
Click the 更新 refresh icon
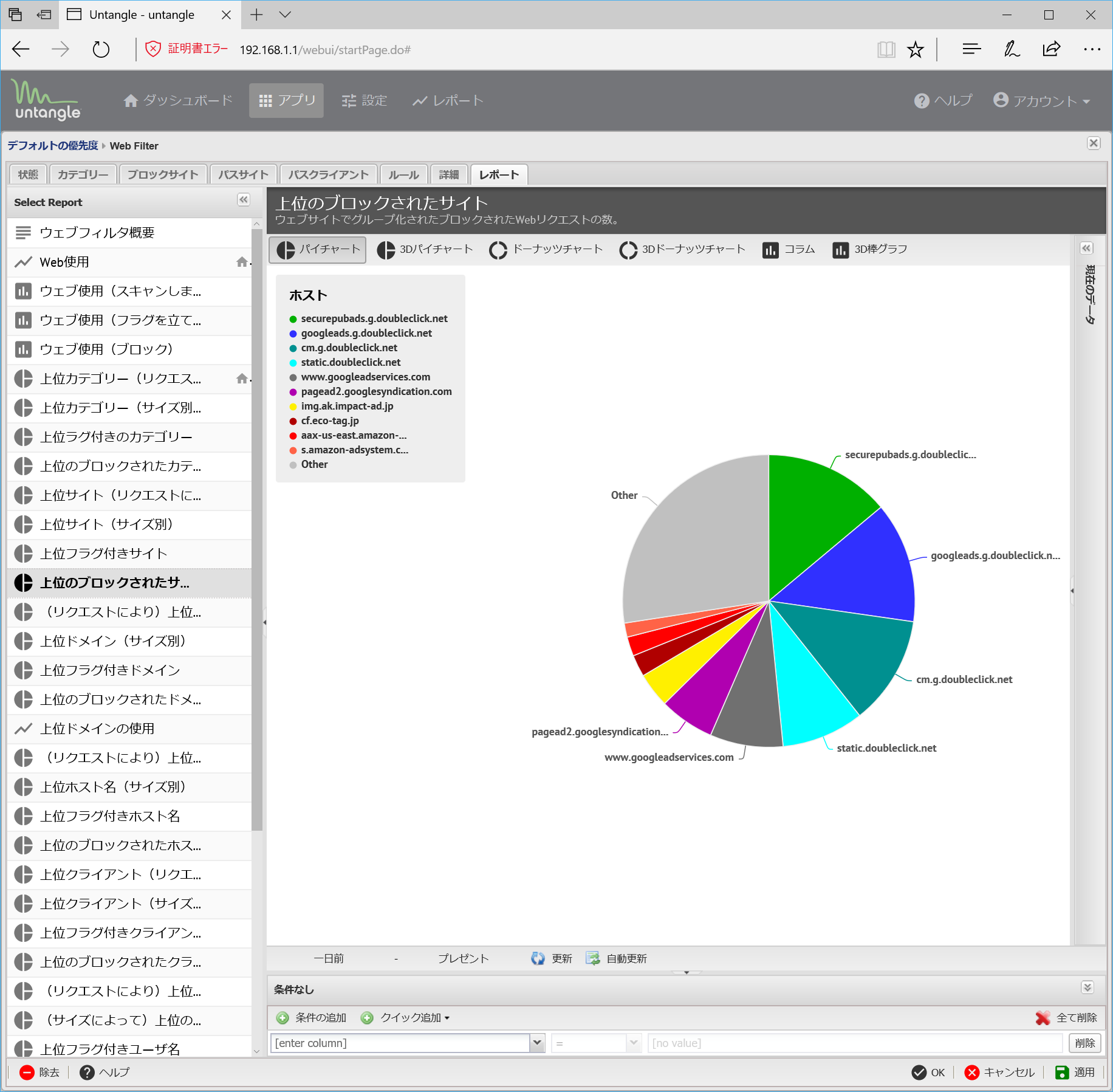[538, 958]
